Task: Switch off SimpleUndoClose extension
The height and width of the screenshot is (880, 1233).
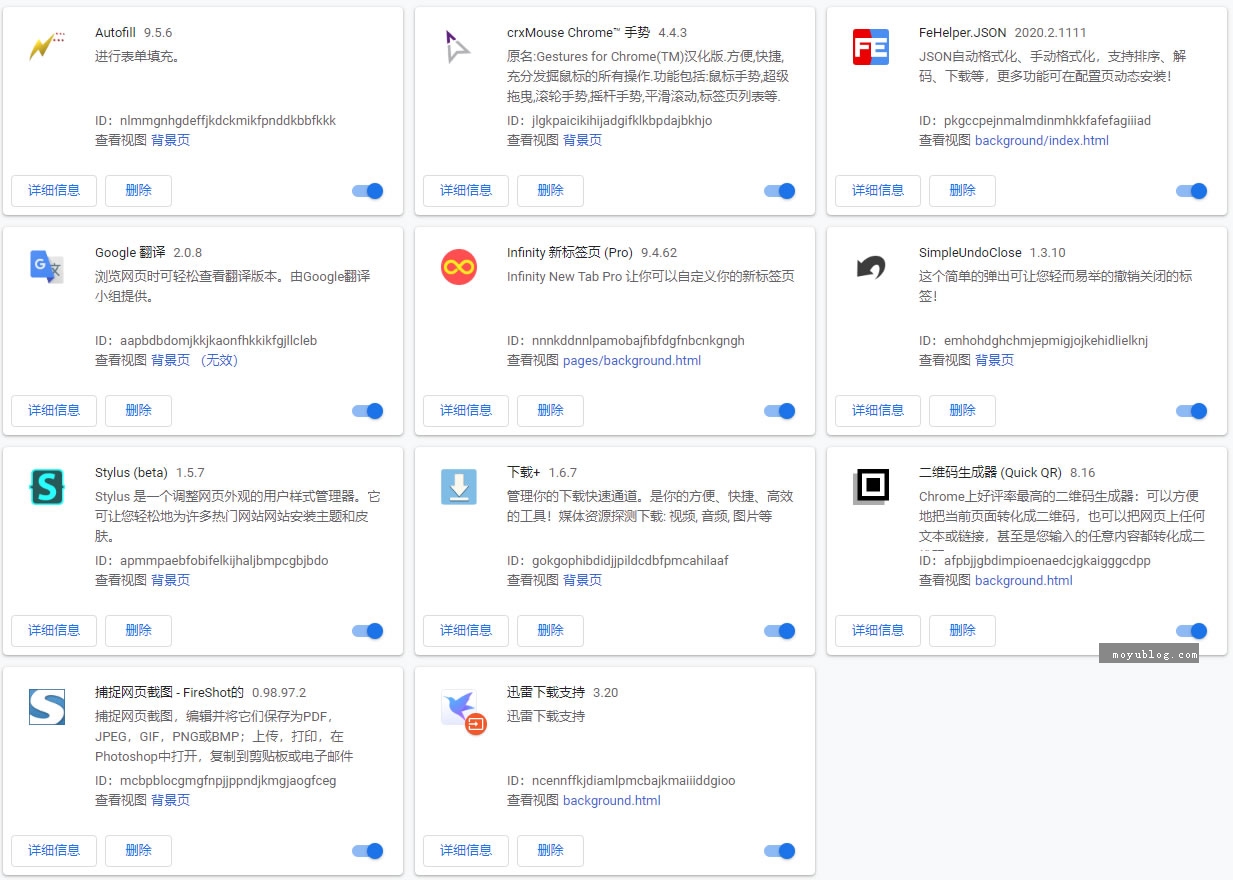Action: pos(1192,411)
